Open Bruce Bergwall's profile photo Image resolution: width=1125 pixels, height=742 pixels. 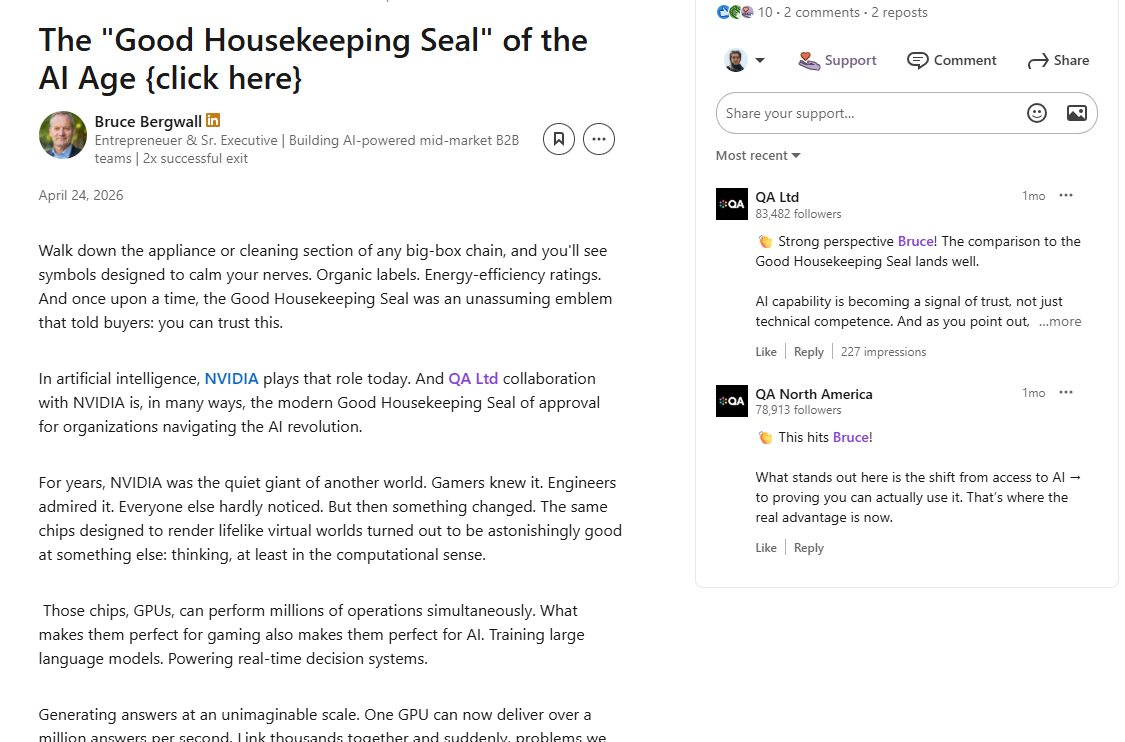[62, 135]
